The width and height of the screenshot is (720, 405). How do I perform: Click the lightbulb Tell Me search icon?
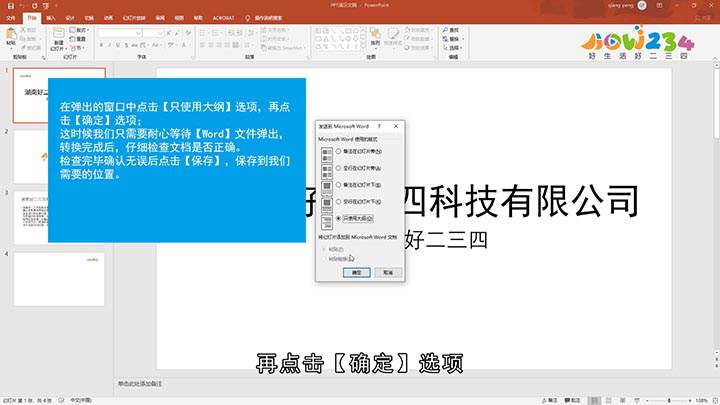click(x=248, y=18)
